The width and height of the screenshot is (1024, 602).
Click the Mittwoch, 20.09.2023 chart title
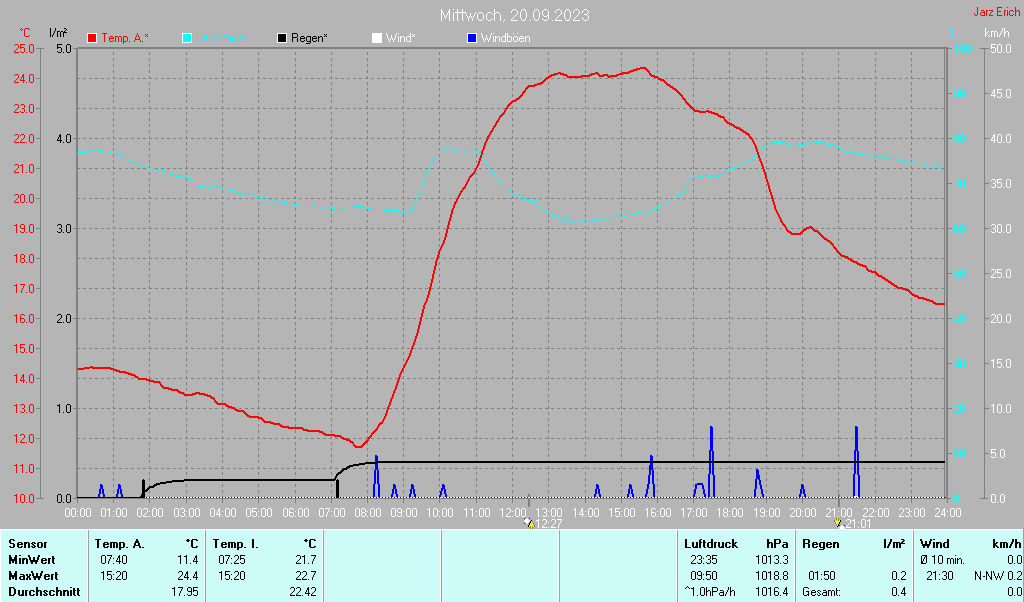click(514, 15)
